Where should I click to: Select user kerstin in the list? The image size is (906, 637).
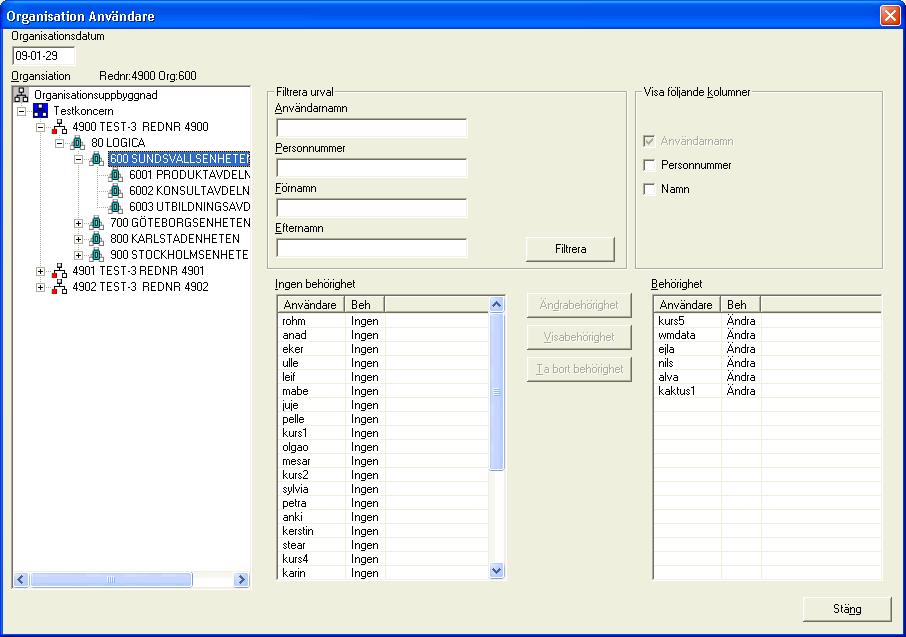click(298, 531)
